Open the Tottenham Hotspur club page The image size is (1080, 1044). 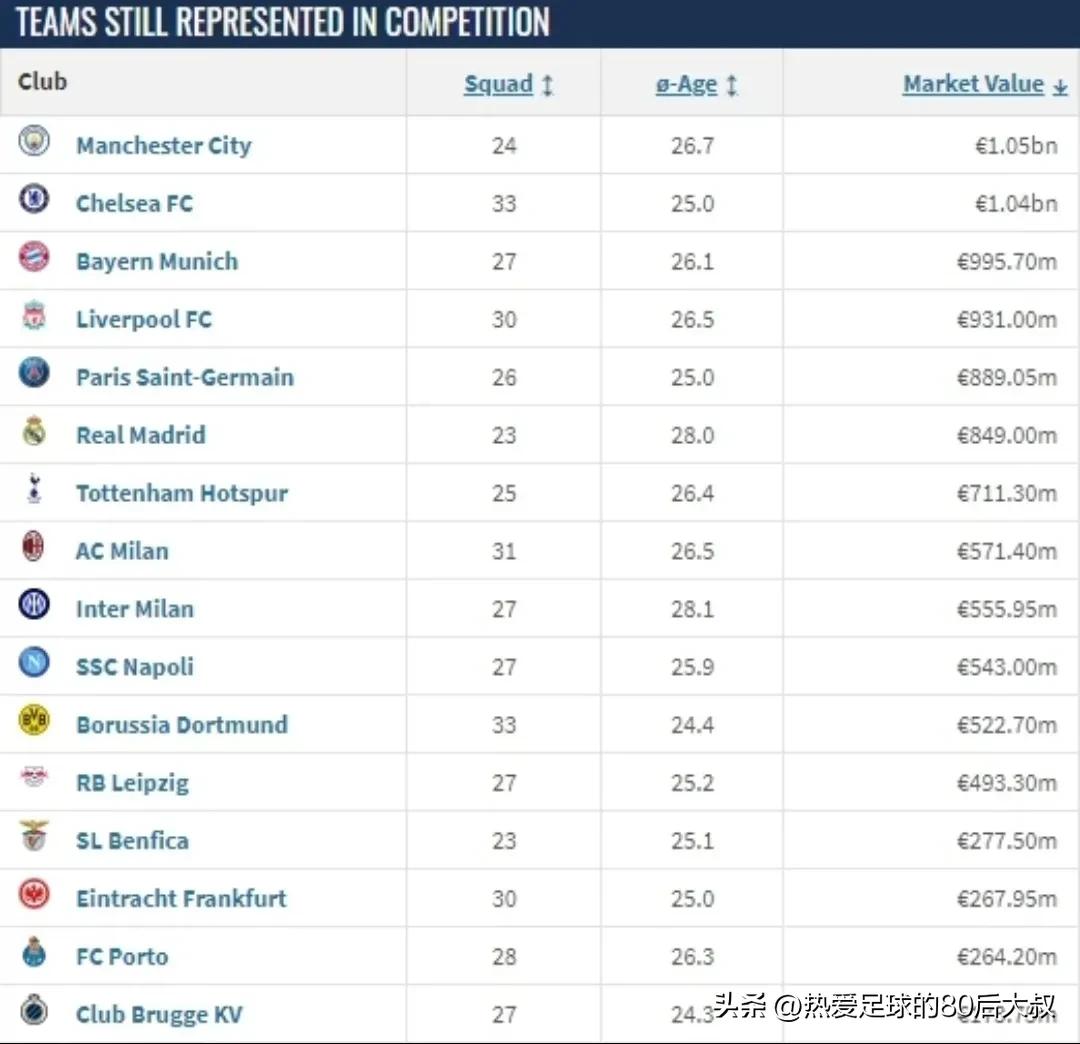182,493
